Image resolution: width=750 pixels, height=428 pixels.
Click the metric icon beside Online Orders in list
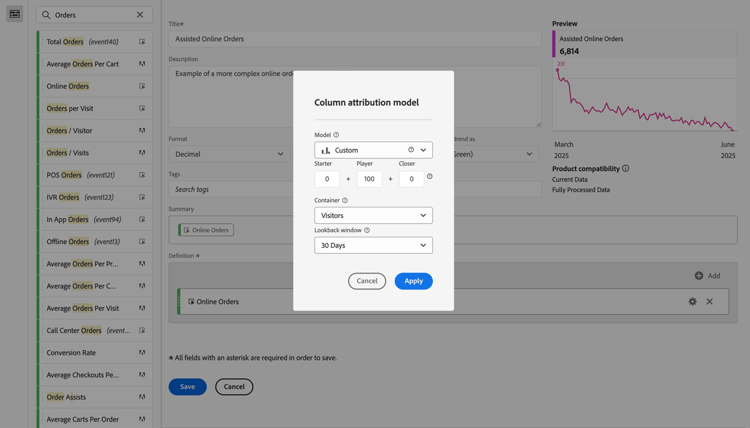tap(142, 86)
